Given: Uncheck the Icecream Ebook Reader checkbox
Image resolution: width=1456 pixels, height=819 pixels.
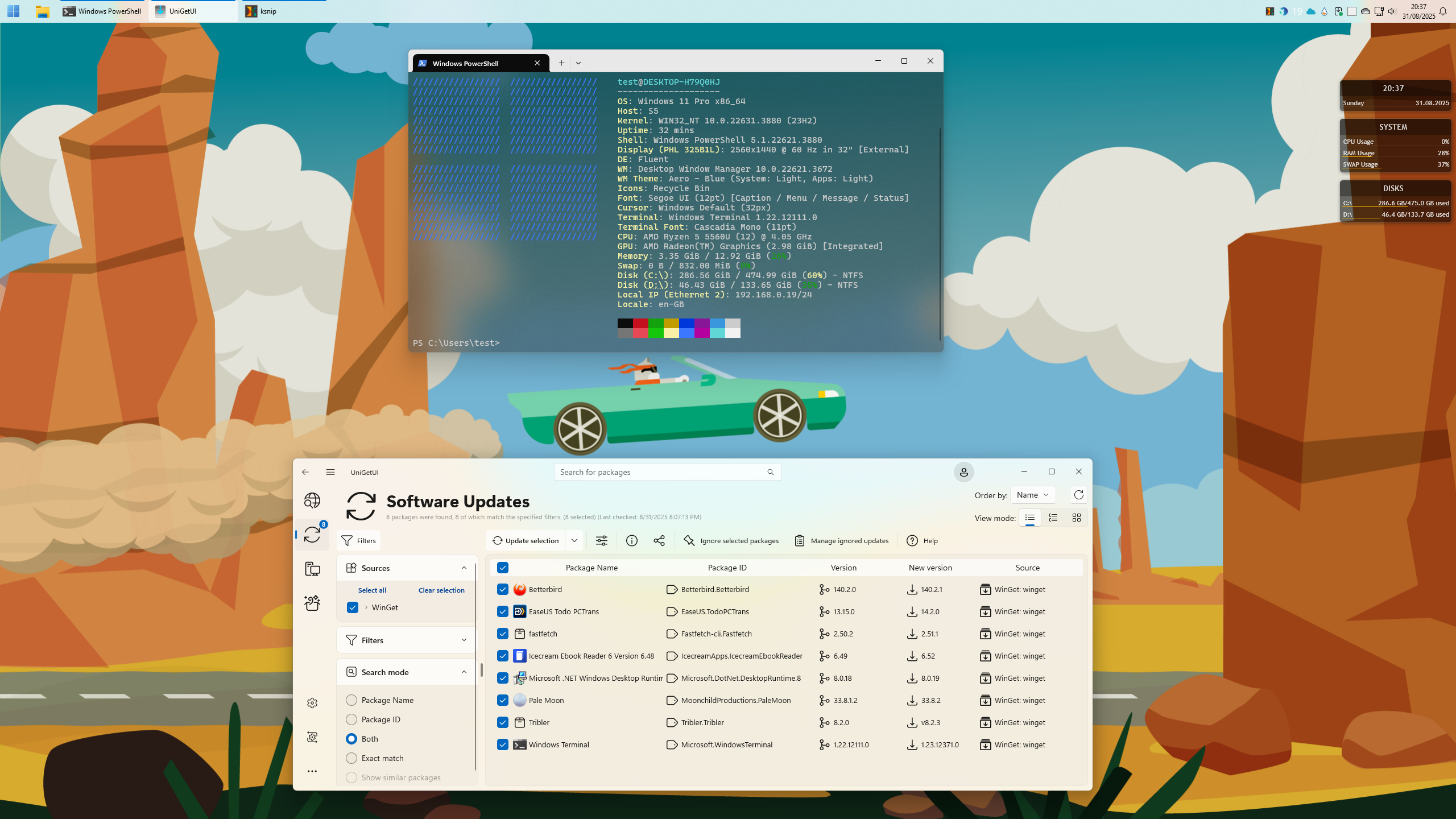Looking at the screenshot, I should (503, 656).
